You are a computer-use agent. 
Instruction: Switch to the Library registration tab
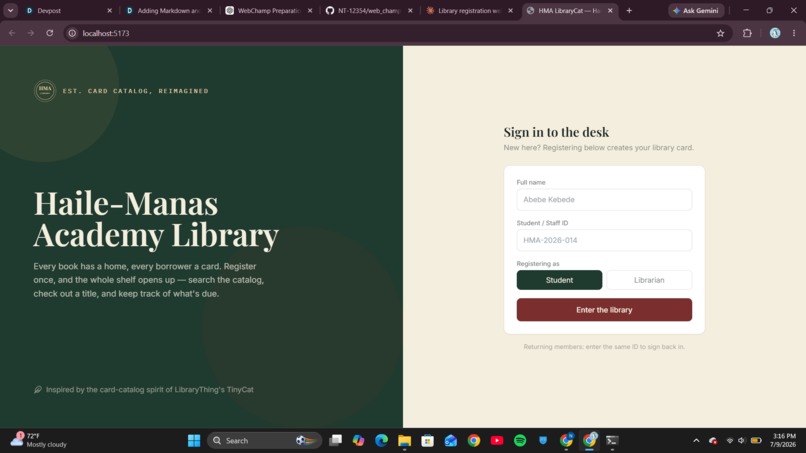click(x=468, y=10)
